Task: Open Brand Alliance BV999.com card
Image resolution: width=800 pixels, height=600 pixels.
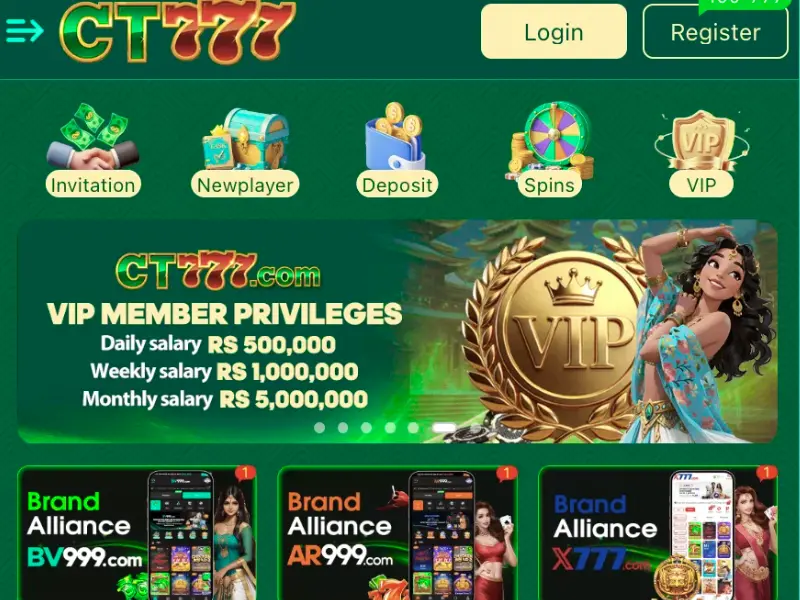Action: coord(137,533)
